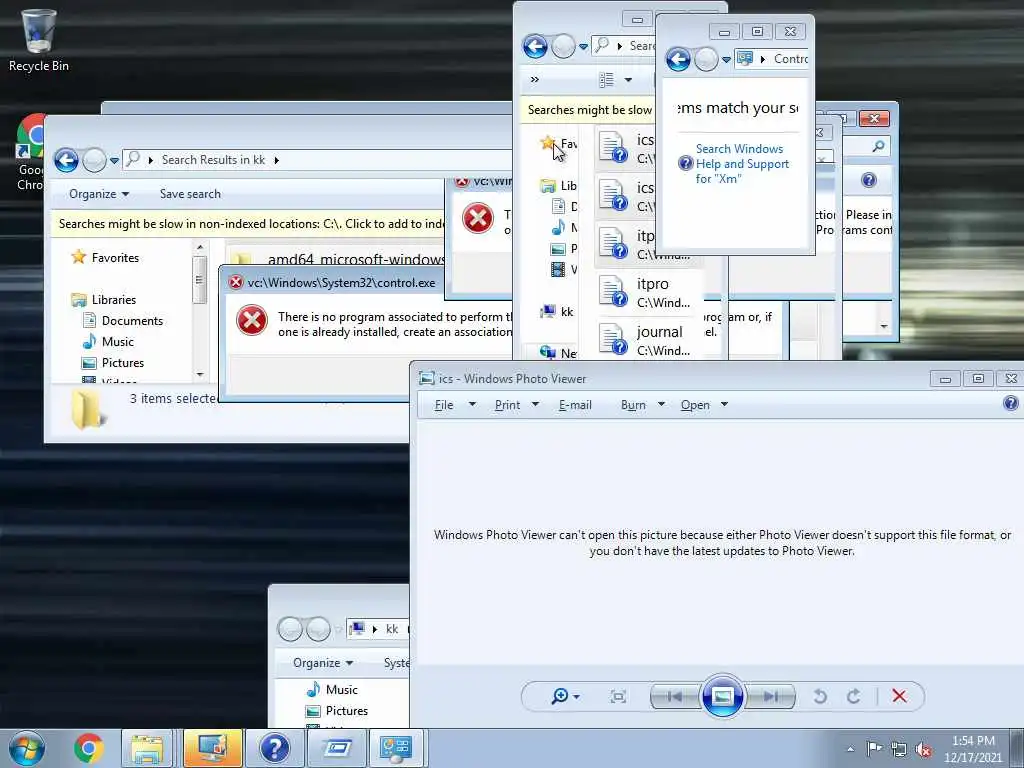
Task: Click the blue help icon in the right background window
Action: [869, 180]
